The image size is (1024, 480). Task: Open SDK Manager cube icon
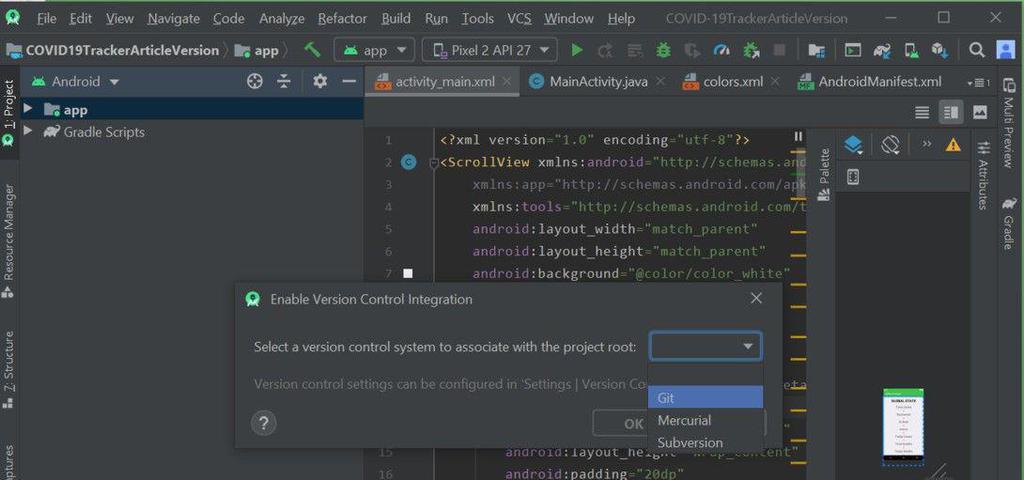coord(940,50)
